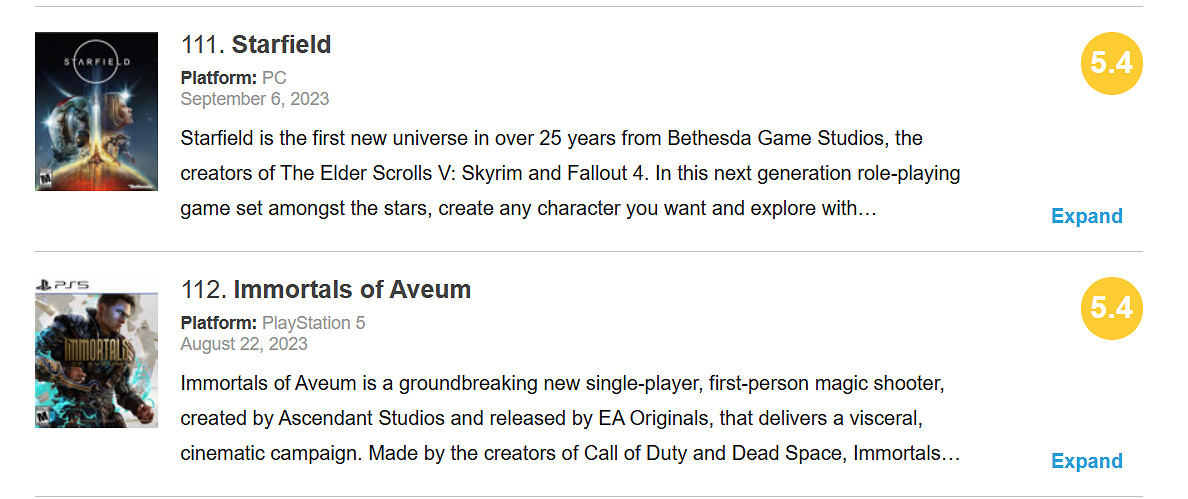This screenshot has width=1188, height=499.
Task: Click the Starfield game title link
Action: tap(281, 45)
